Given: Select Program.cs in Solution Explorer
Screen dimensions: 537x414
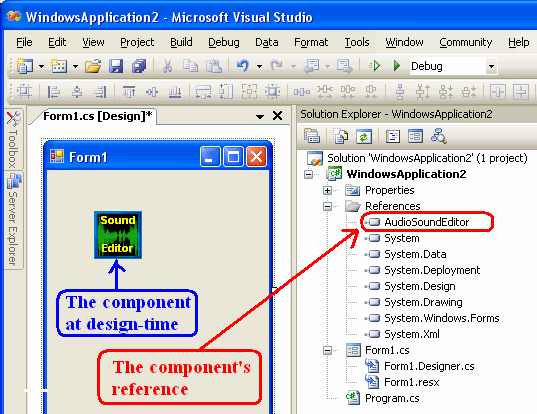Looking at the screenshot, I should pos(392,398).
